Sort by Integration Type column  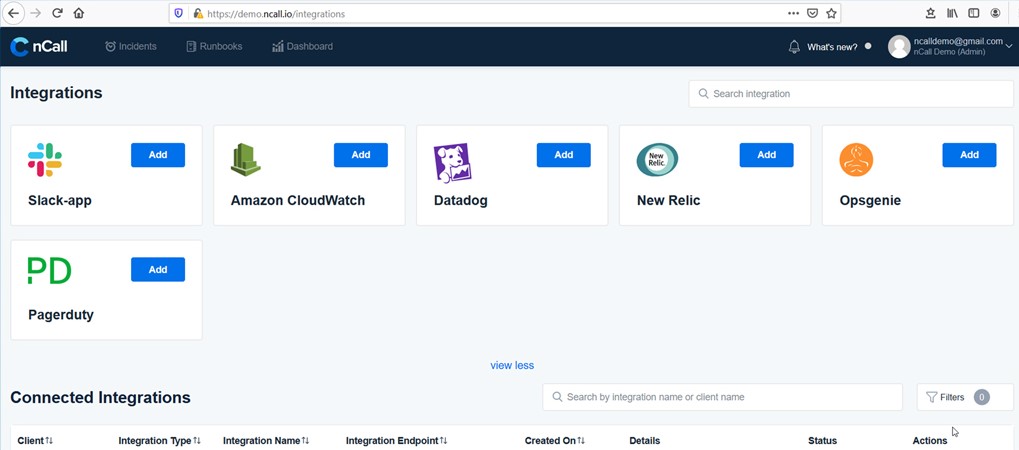pos(197,441)
